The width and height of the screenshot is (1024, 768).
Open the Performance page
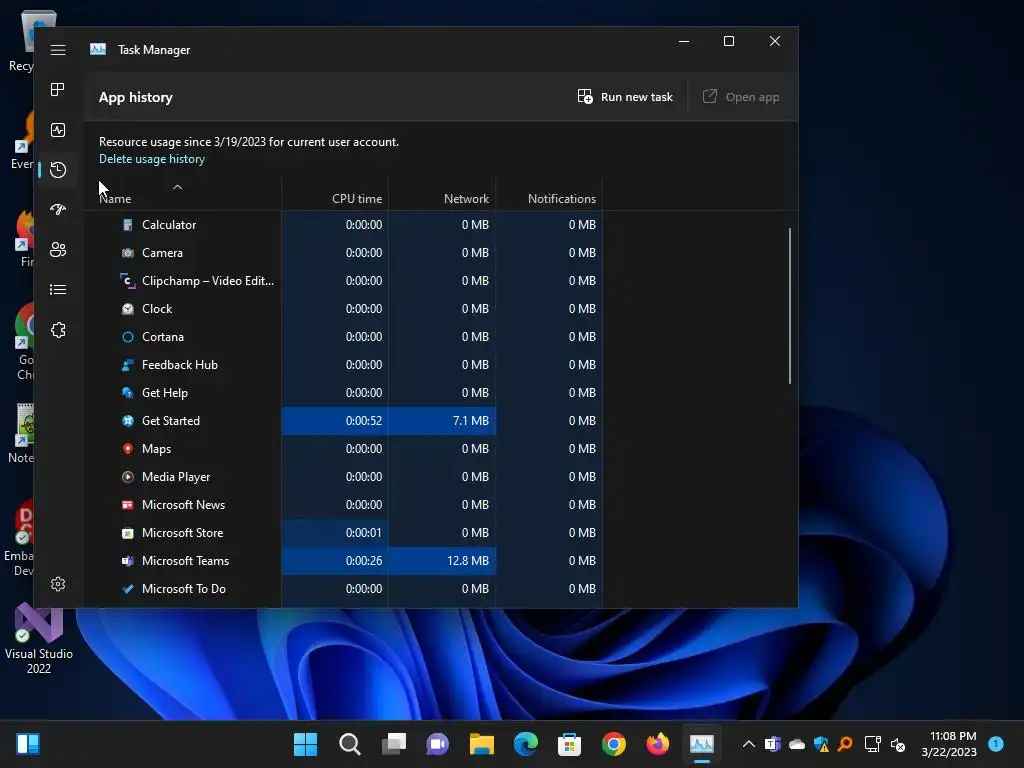[x=58, y=130]
